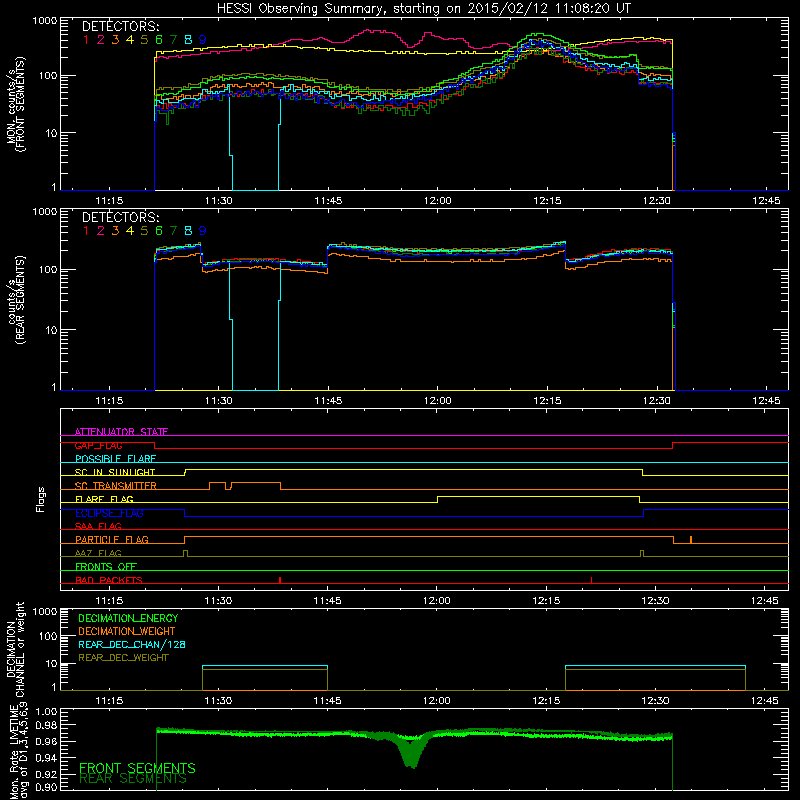
Task: Select detector number 2 in the front segments legend
Action: pos(101,40)
